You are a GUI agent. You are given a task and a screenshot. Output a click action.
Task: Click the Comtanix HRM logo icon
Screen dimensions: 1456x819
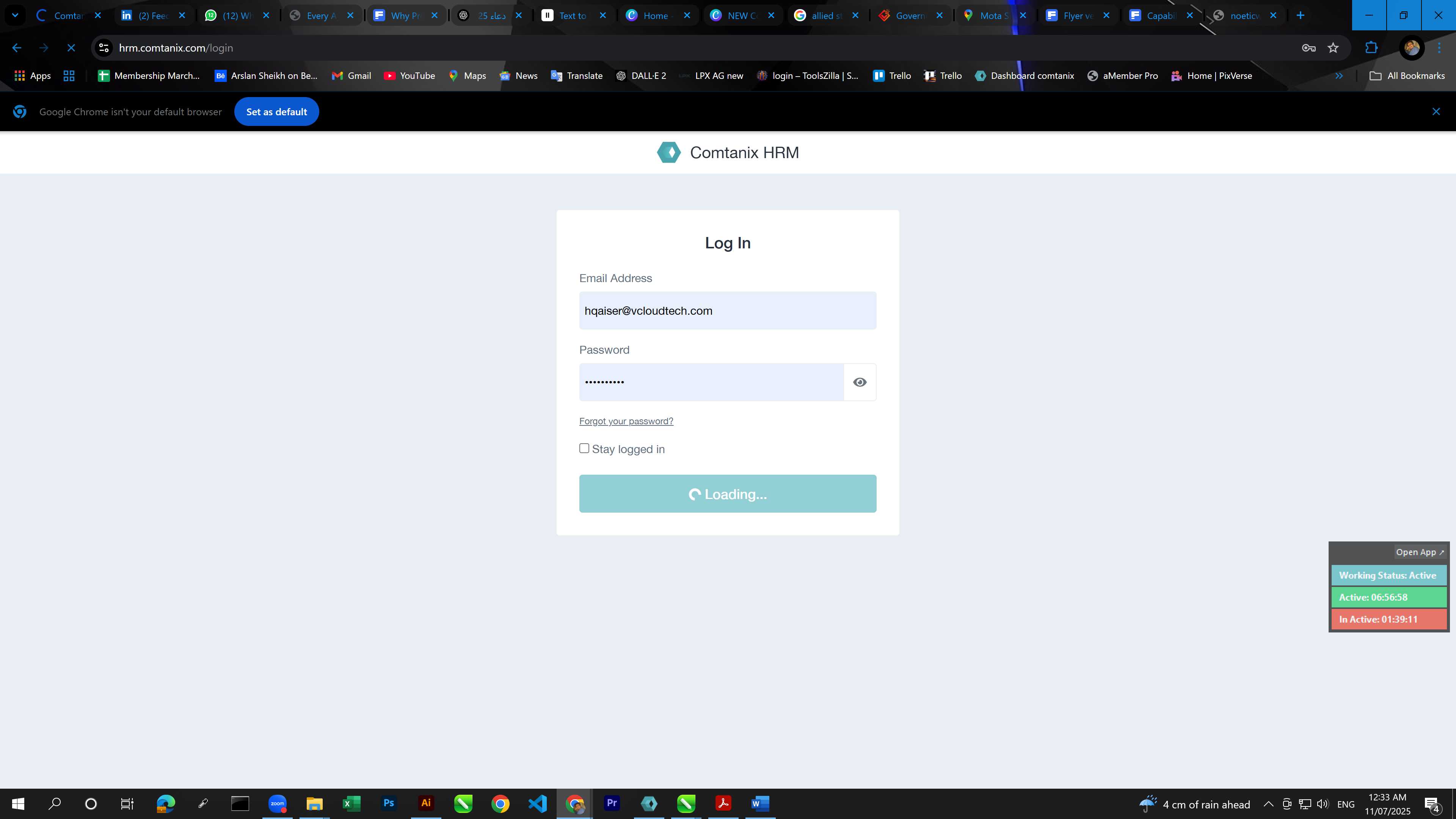tap(668, 152)
